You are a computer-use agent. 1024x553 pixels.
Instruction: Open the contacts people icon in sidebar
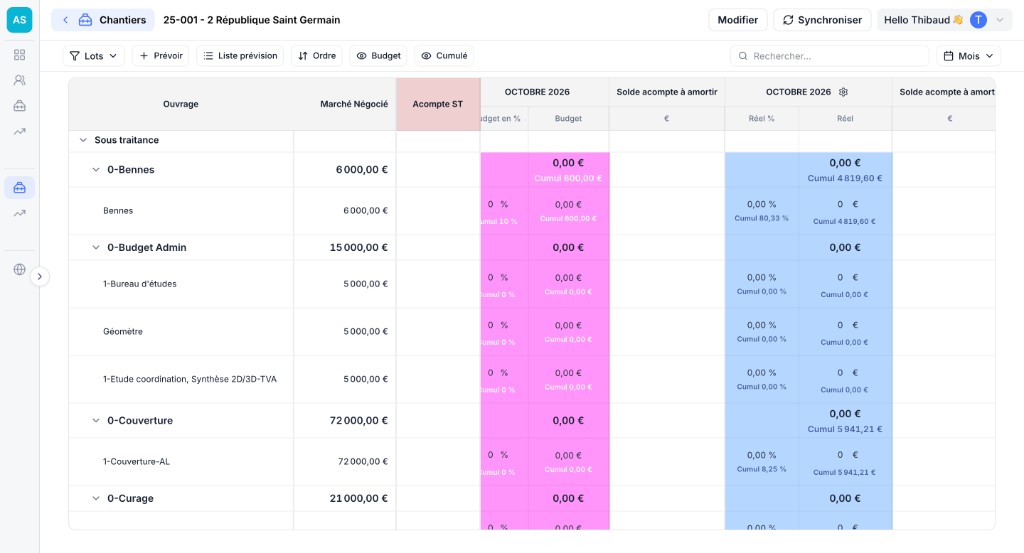[20, 80]
